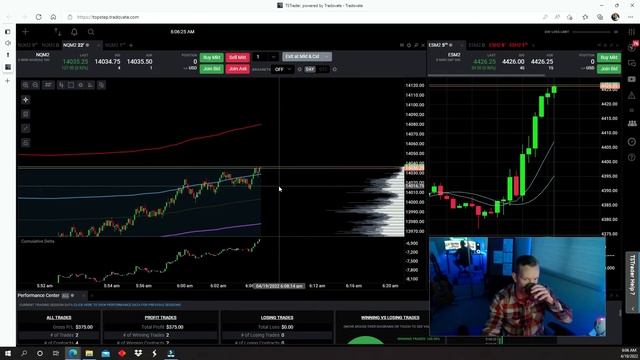Click the browser refresh button
Image resolution: width=640 pixels, height=360 pixels.
tap(38, 17)
